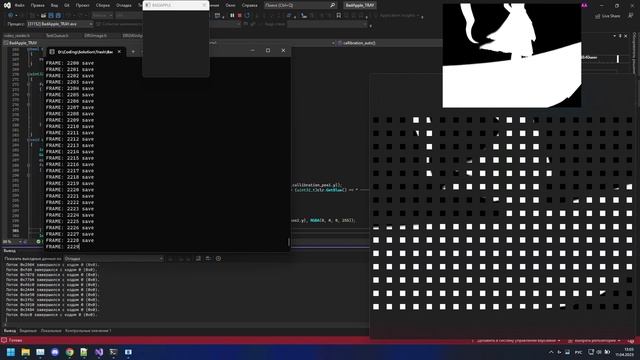Open the Вид menu
The height and width of the screenshot is (360, 640).
(54, 5)
